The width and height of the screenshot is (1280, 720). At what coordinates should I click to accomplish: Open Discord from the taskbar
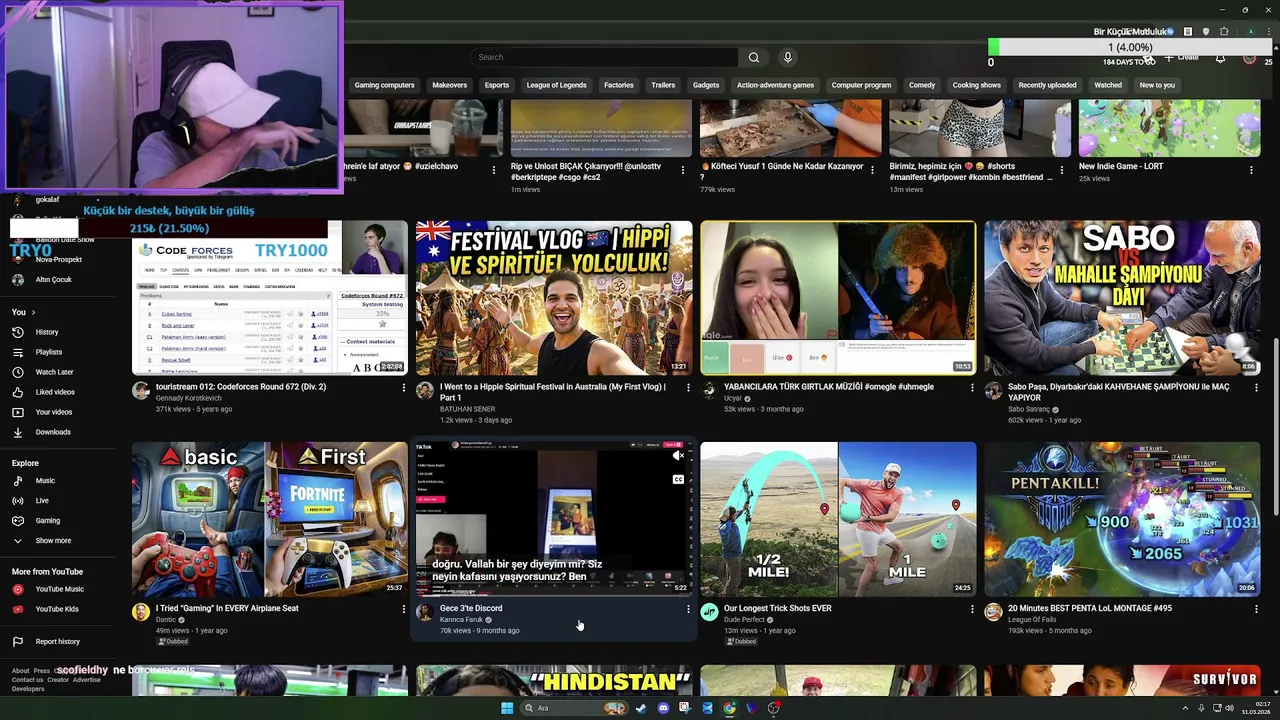pos(663,708)
